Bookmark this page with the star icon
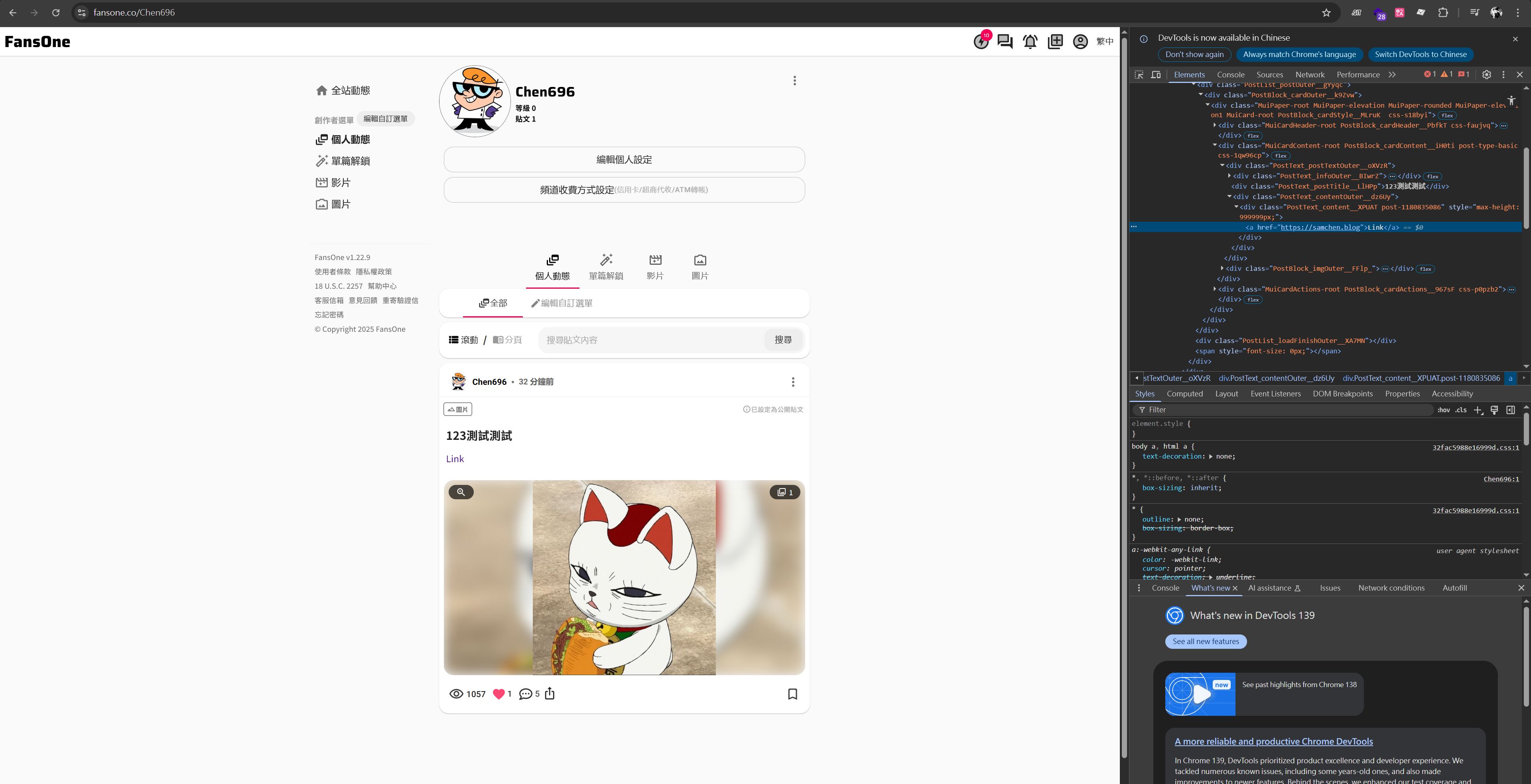 (1326, 12)
